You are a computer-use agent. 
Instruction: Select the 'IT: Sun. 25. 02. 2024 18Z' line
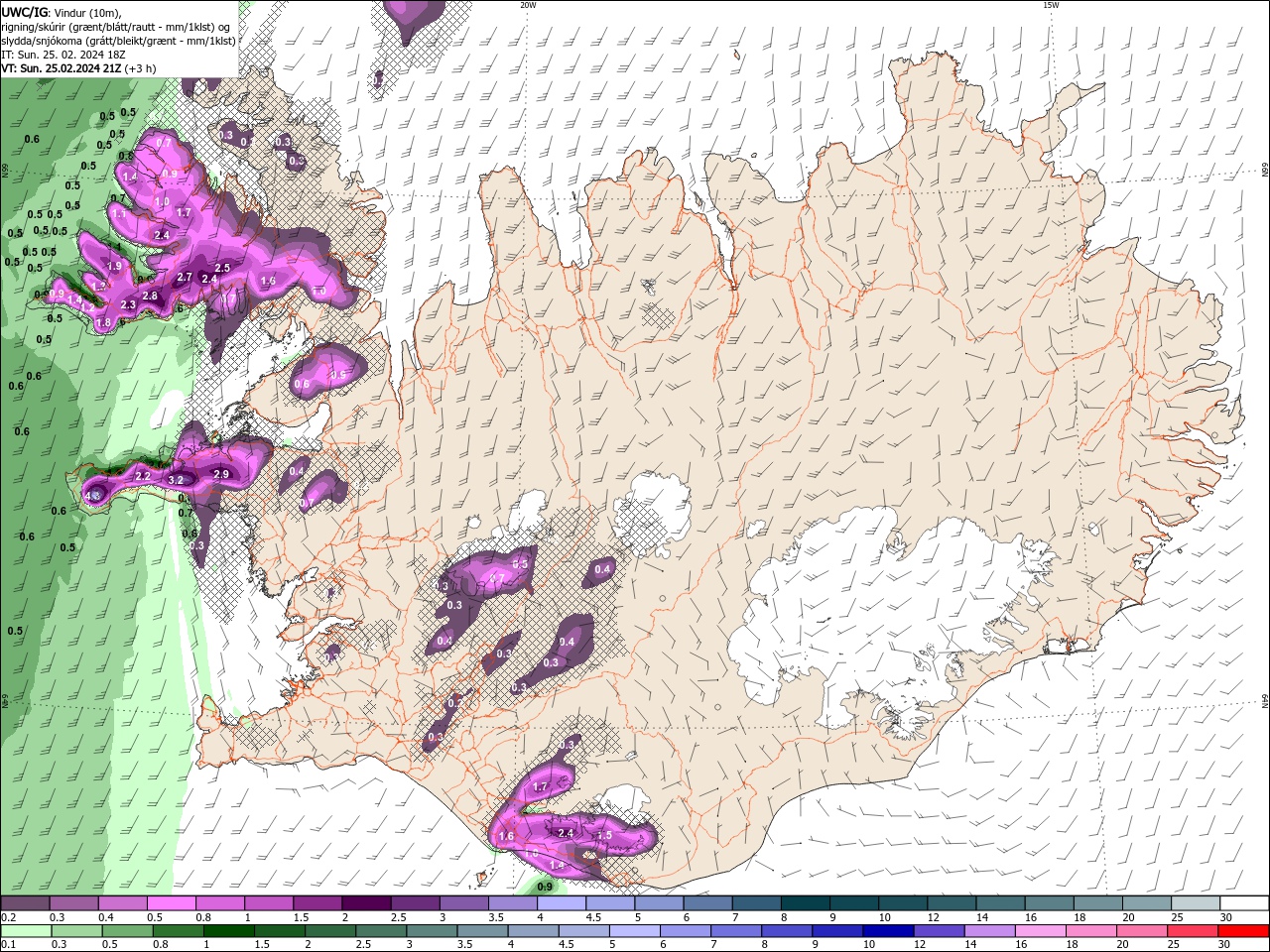click(63, 55)
